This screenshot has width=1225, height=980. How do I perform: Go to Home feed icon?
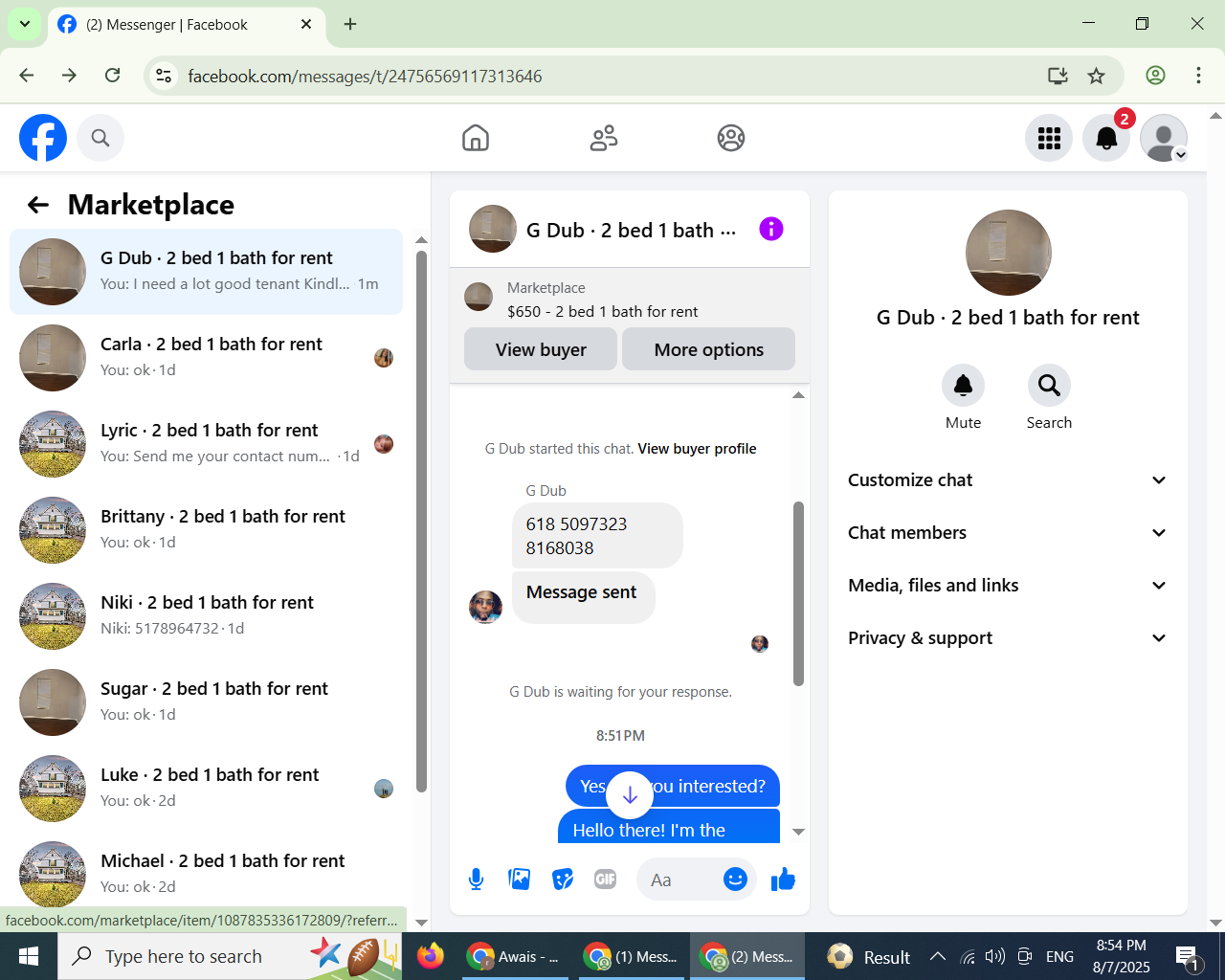tap(476, 138)
